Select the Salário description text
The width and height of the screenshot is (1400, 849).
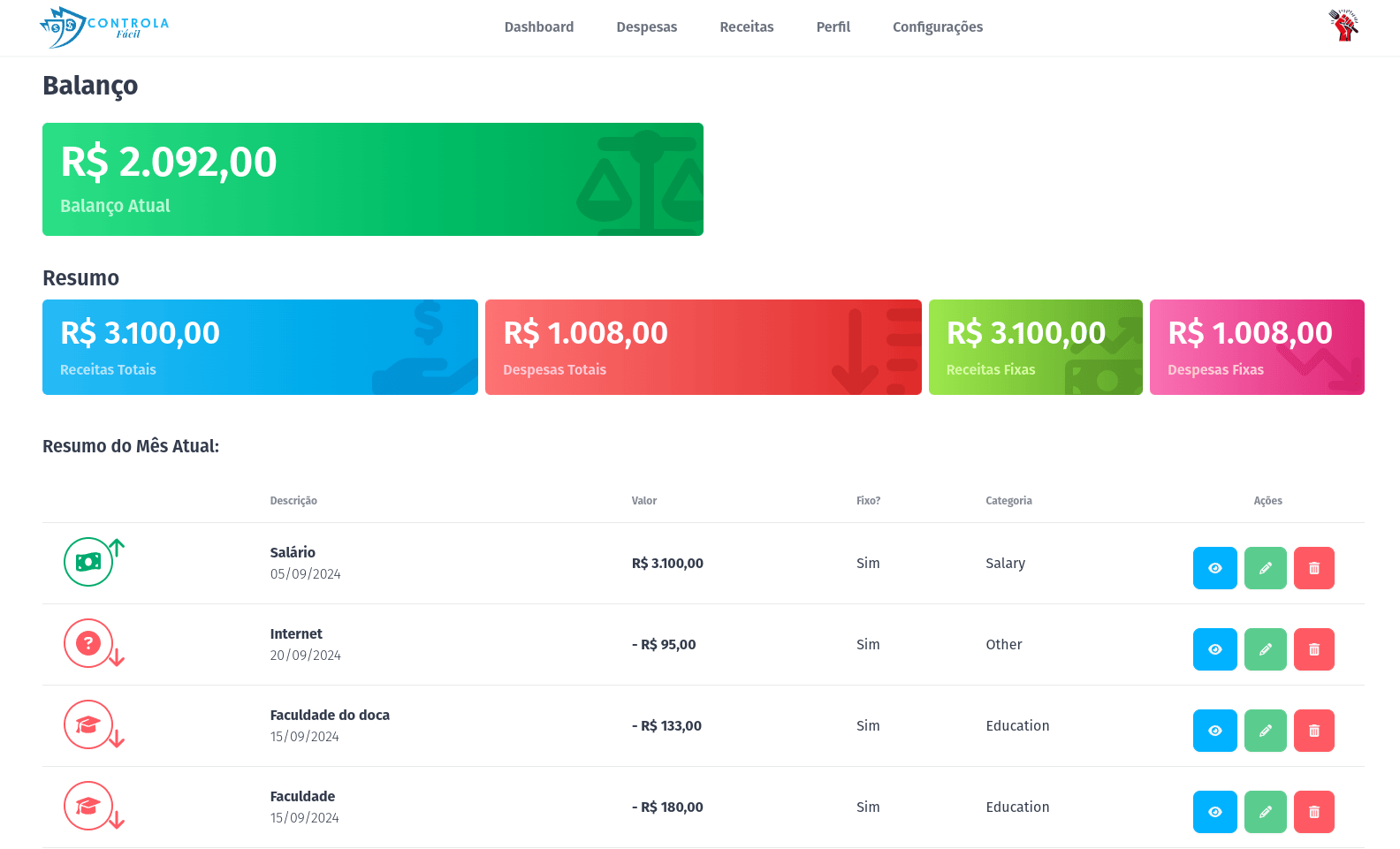293,552
